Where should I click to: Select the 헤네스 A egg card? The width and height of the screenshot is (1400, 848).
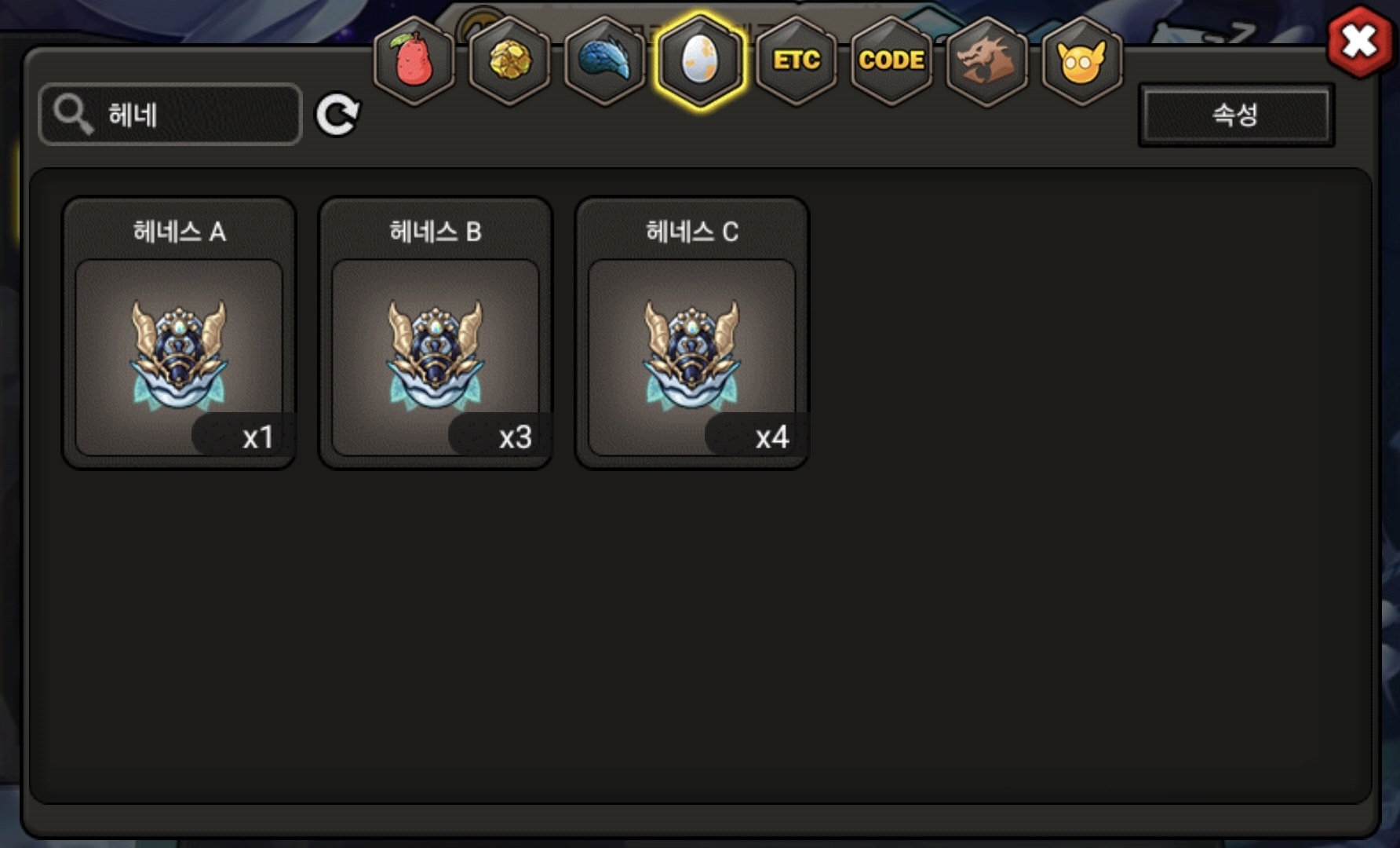[x=179, y=333]
